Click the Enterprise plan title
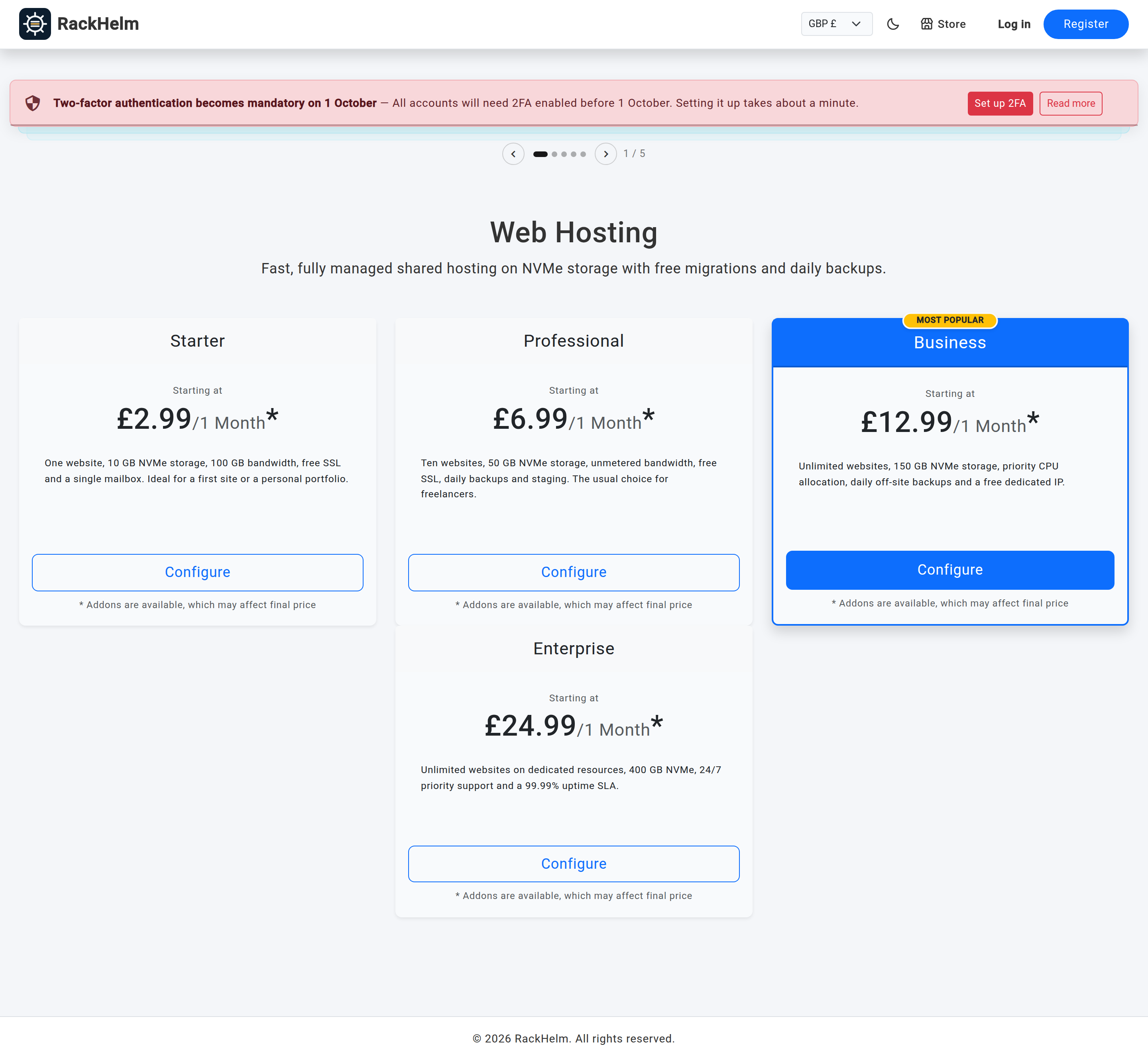The image size is (1148, 1060). point(574,649)
